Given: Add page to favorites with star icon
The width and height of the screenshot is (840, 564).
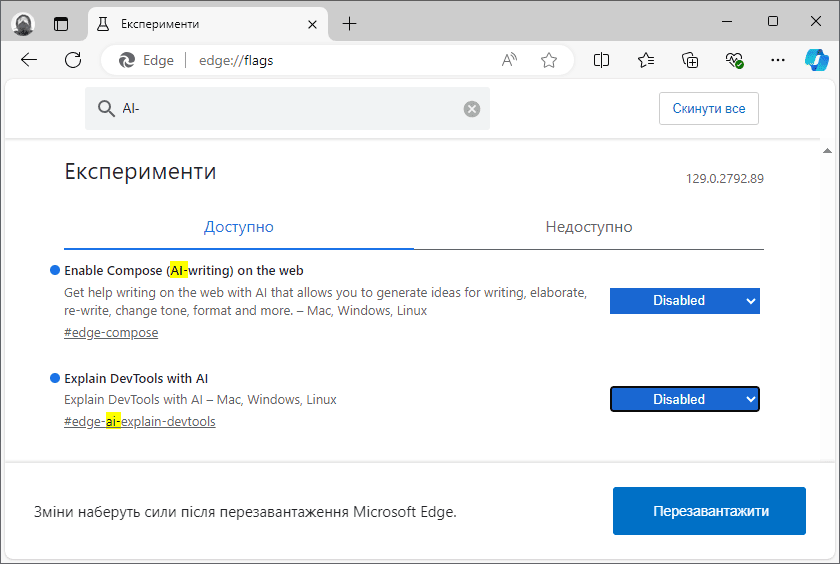Looking at the screenshot, I should pos(549,60).
